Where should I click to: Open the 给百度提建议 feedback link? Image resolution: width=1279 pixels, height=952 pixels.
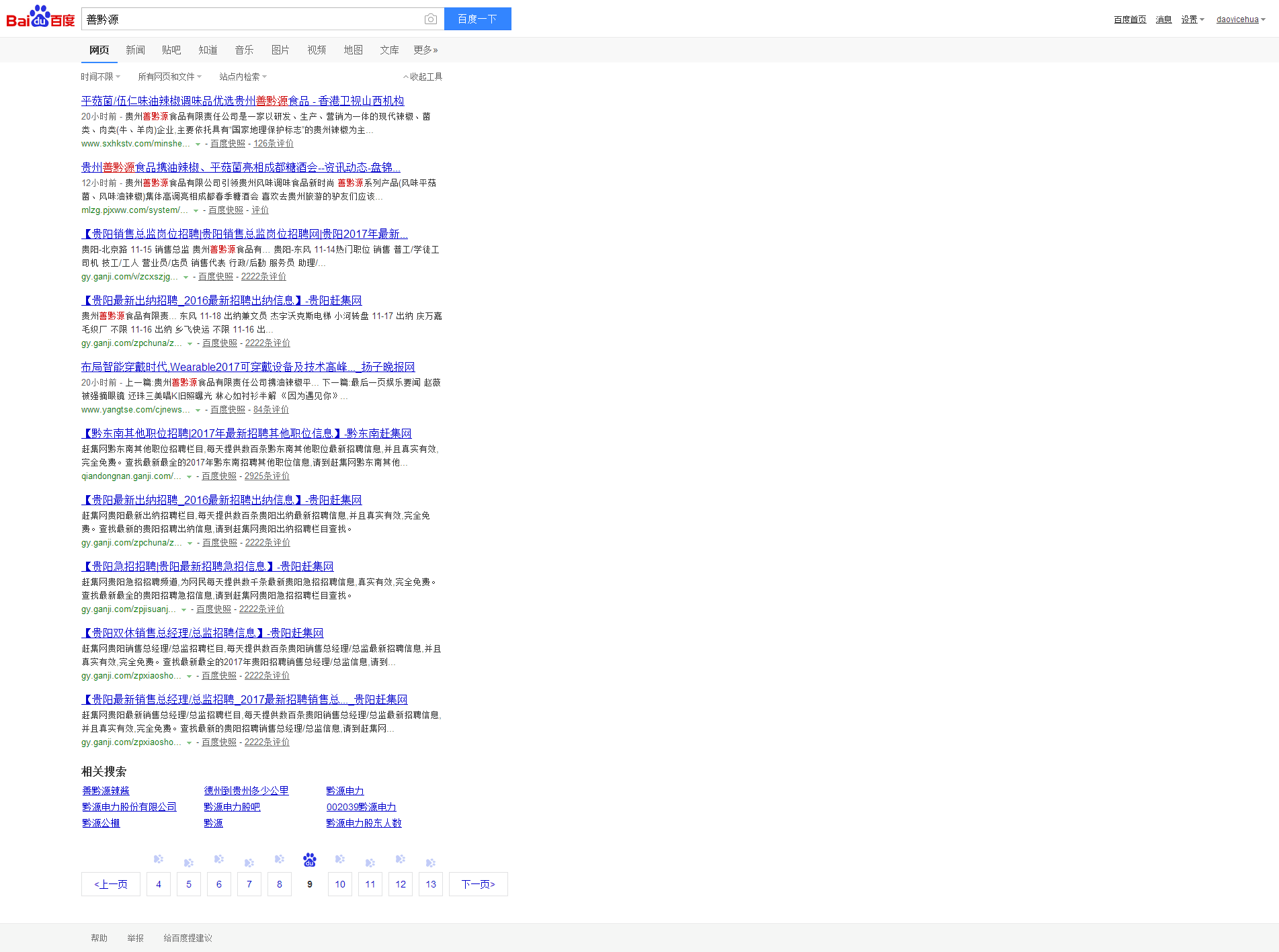click(188, 938)
